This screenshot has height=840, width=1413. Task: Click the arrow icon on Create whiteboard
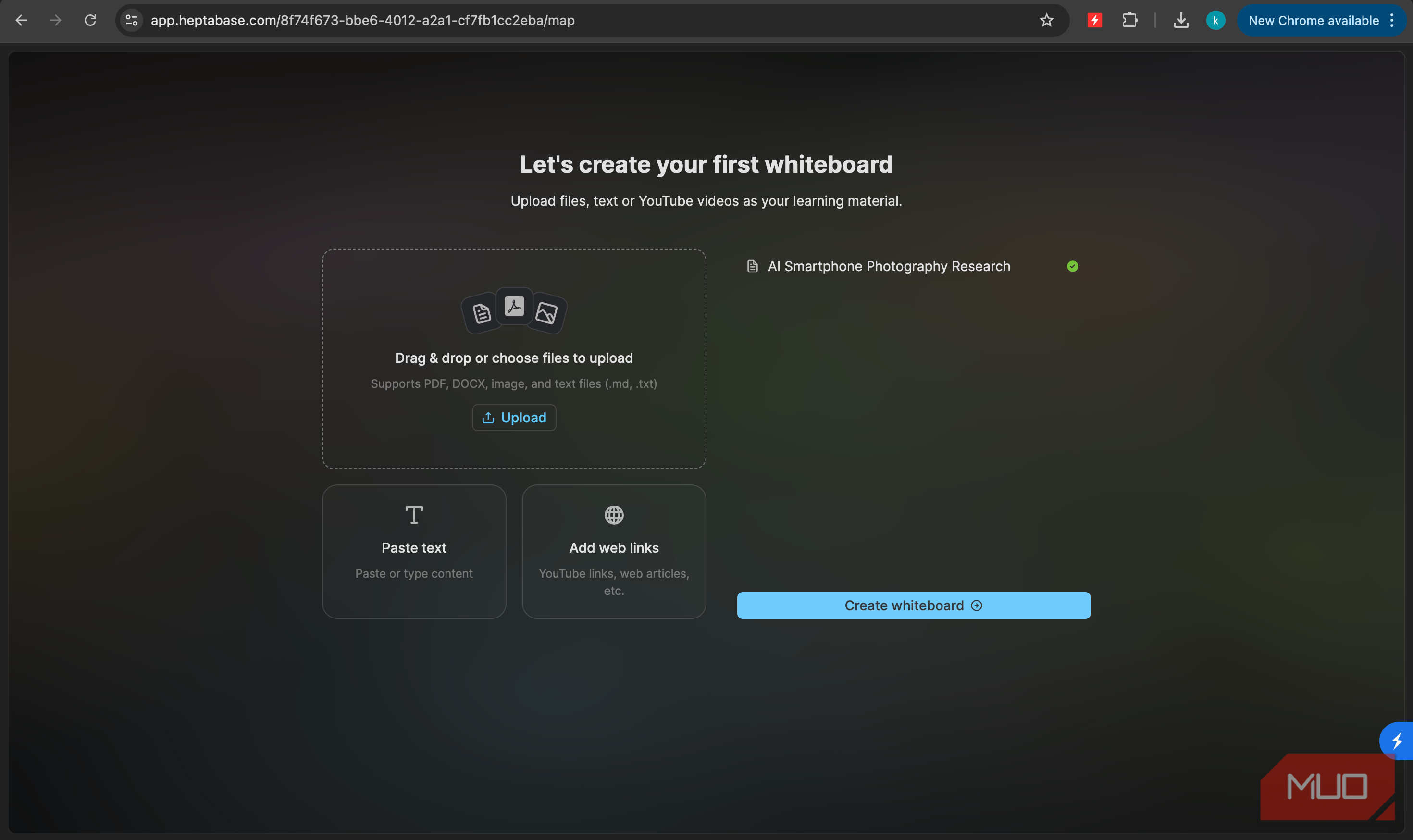coord(977,605)
